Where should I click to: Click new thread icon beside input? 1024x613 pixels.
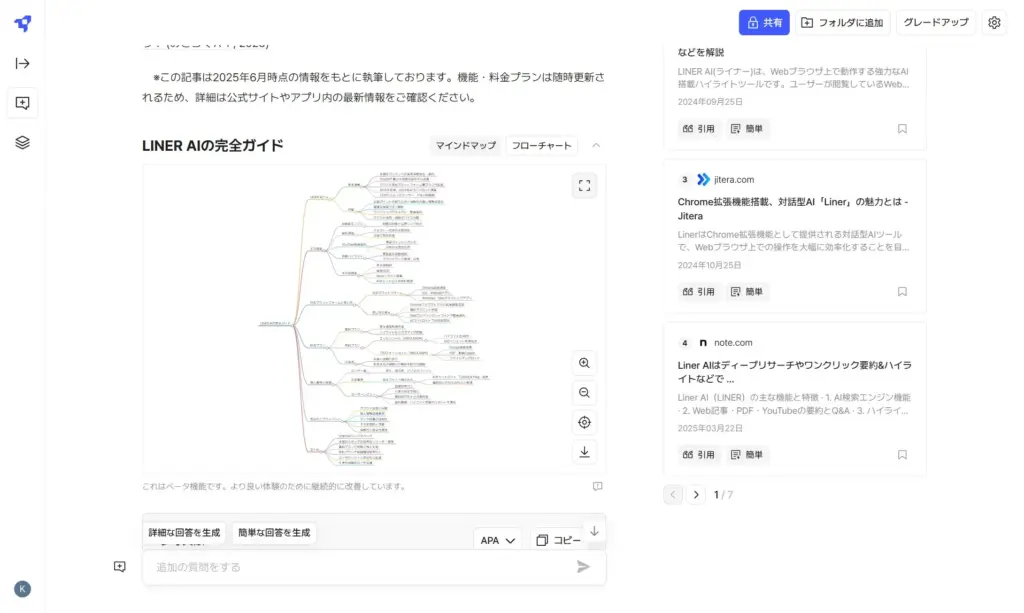point(120,567)
